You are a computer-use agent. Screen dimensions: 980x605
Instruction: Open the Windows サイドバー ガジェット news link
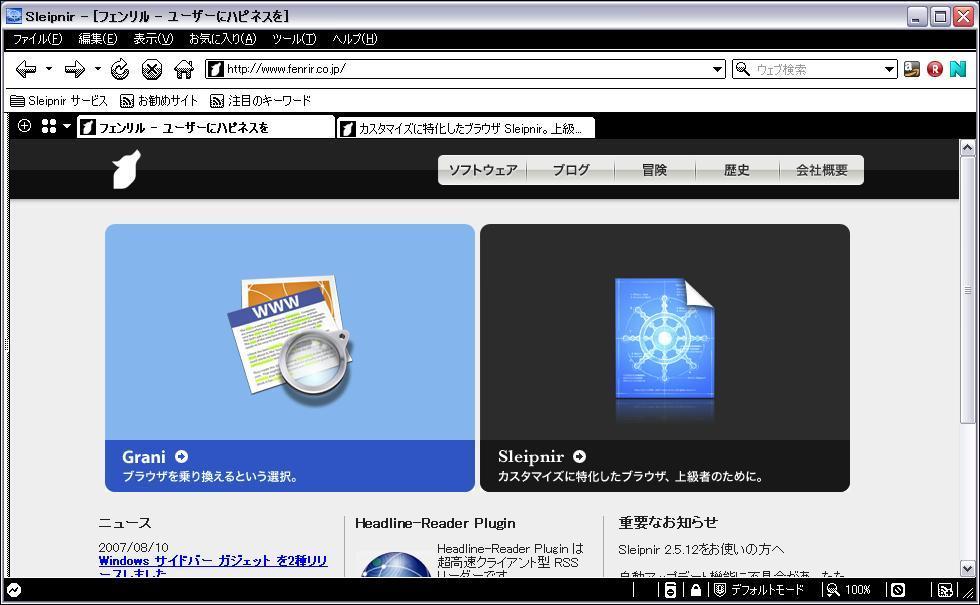pyautogui.click(x=212, y=561)
